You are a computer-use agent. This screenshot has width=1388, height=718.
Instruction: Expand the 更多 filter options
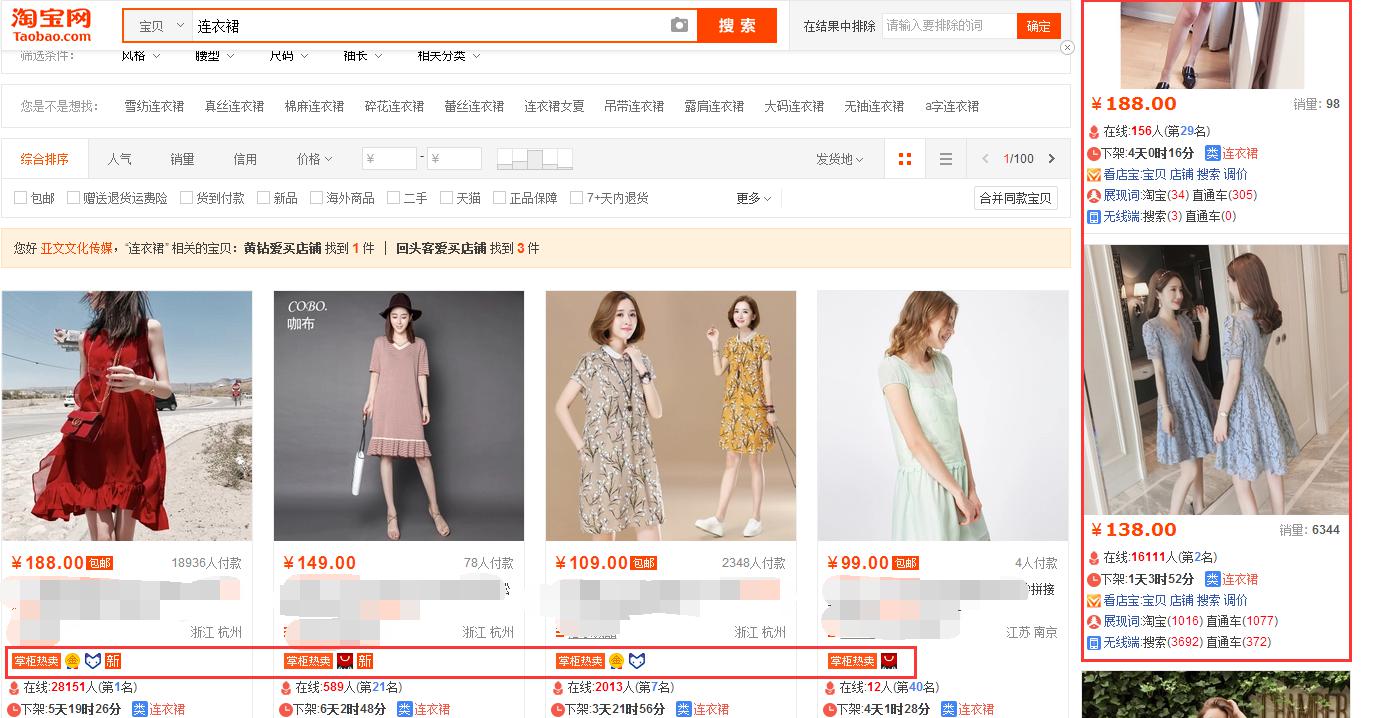[753, 198]
